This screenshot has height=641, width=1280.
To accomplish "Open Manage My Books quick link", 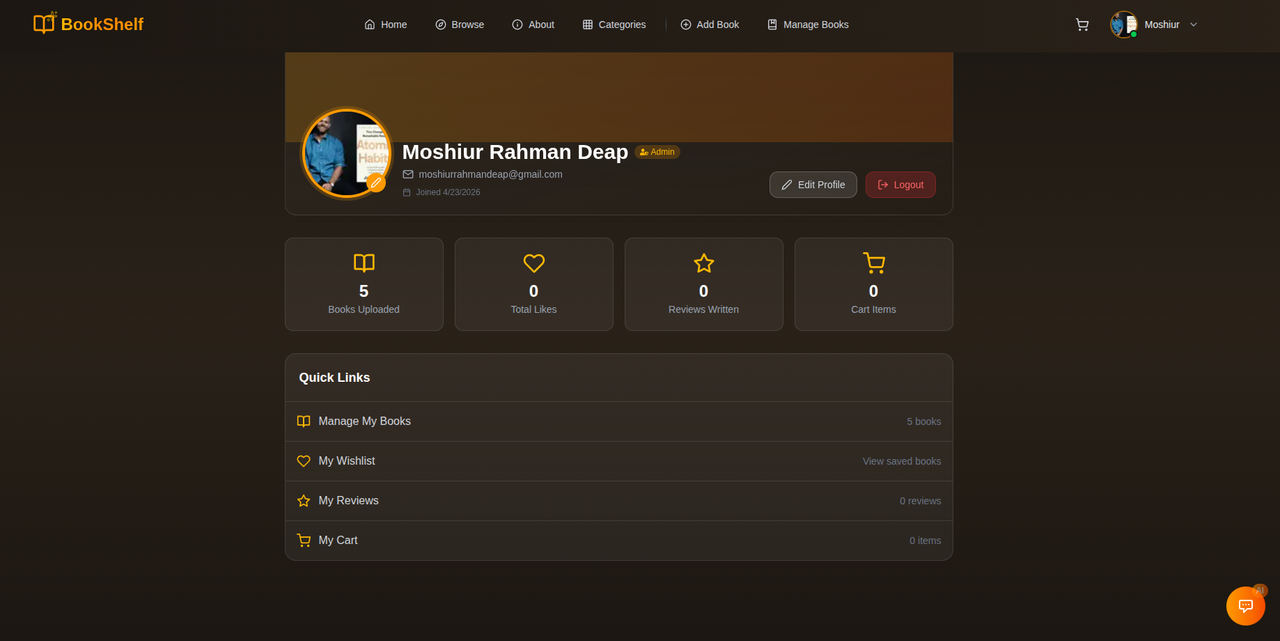I will 619,421.
